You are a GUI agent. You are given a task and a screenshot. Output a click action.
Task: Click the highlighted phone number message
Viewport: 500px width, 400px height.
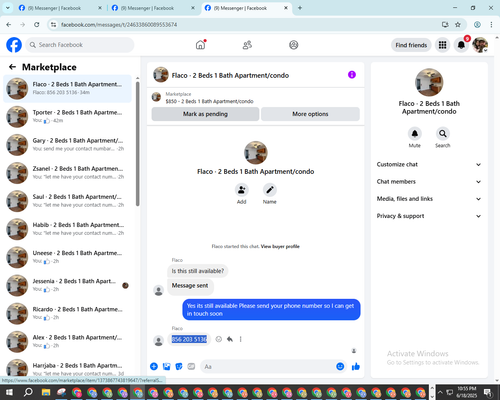click(x=189, y=339)
